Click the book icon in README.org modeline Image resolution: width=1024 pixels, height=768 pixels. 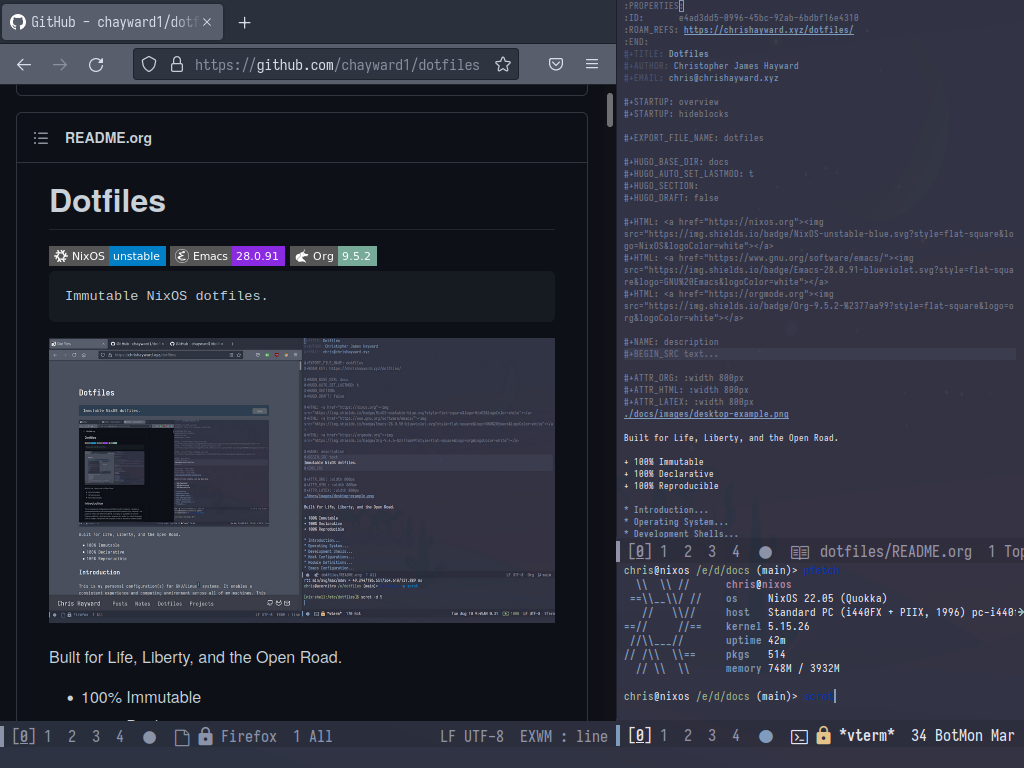[800, 552]
